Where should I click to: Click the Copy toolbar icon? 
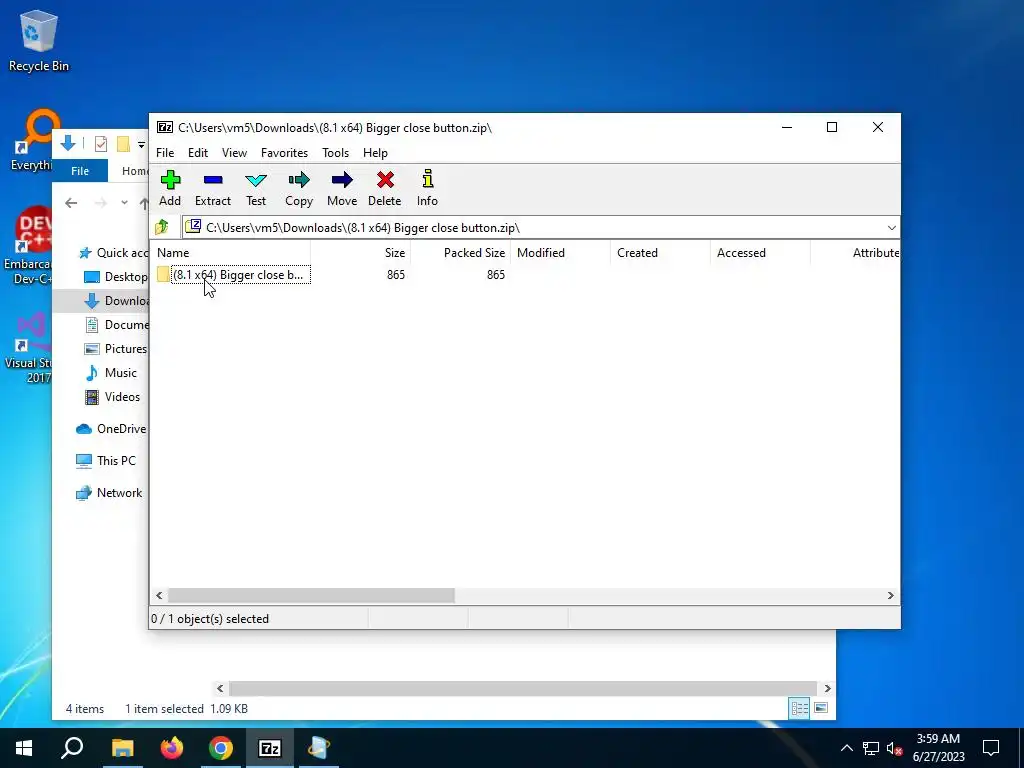pyautogui.click(x=299, y=188)
